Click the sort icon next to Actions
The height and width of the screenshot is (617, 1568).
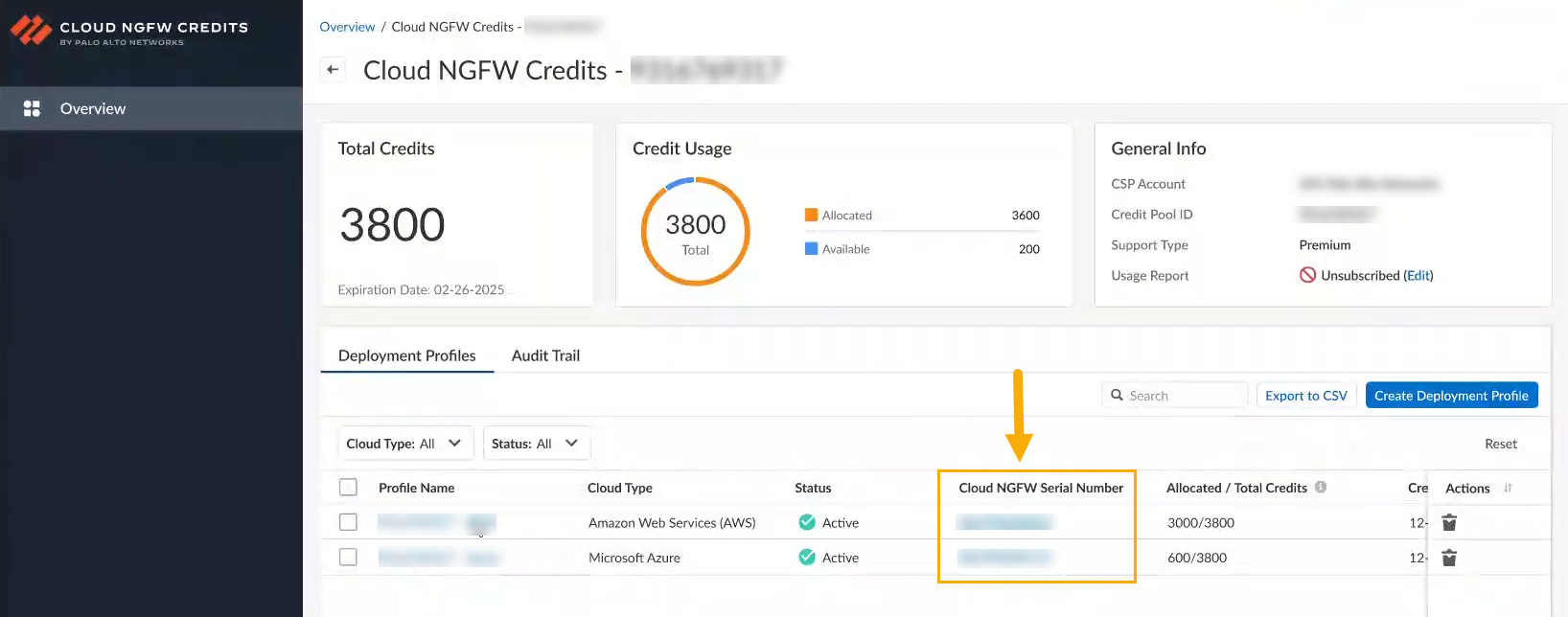pos(1508,488)
